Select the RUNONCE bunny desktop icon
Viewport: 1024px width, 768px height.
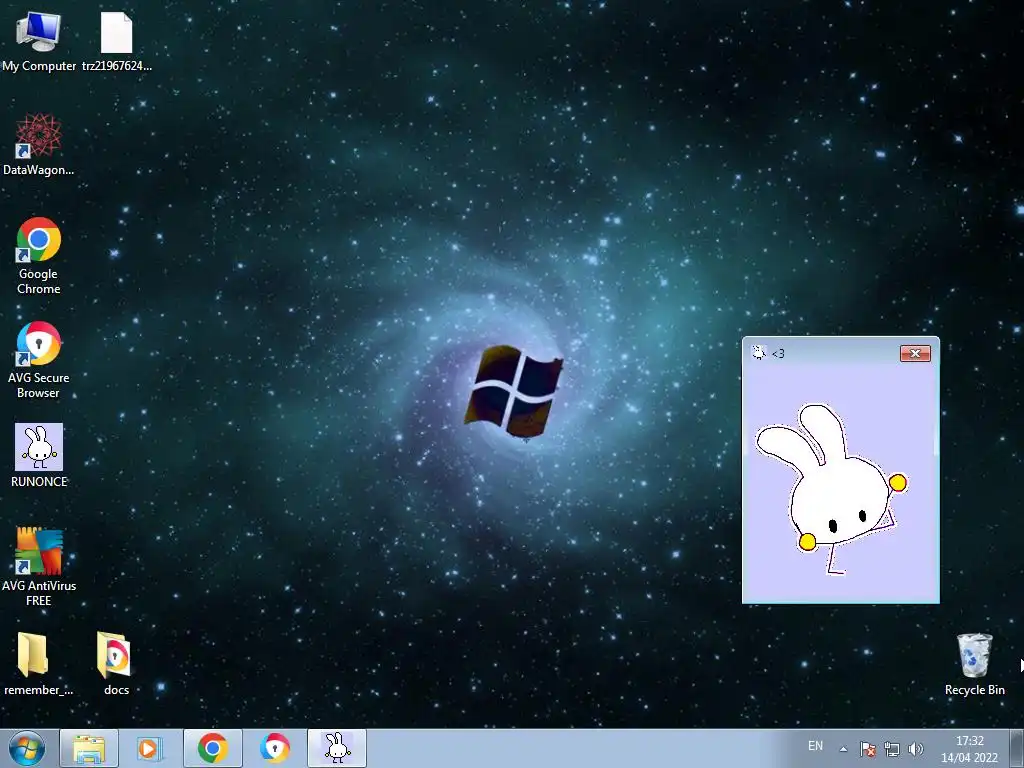pyautogui.click(x=39, y=456)
